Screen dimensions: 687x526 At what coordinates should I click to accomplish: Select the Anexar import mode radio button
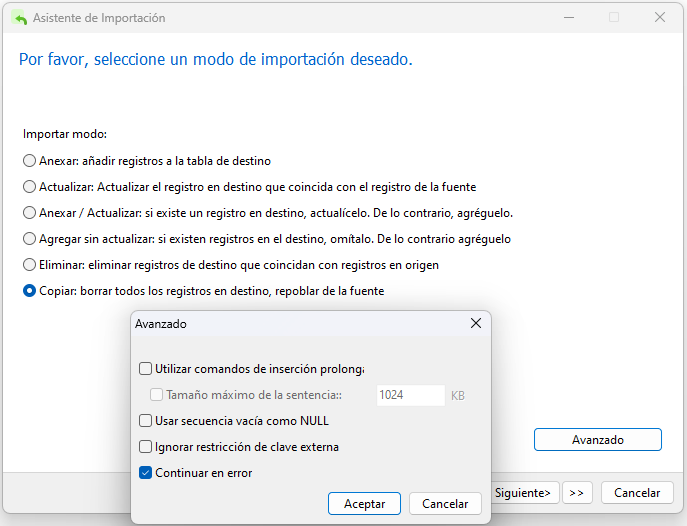29,160
